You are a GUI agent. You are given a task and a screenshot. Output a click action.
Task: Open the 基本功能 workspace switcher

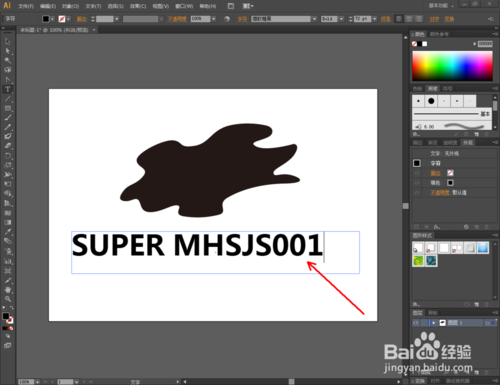441,6
